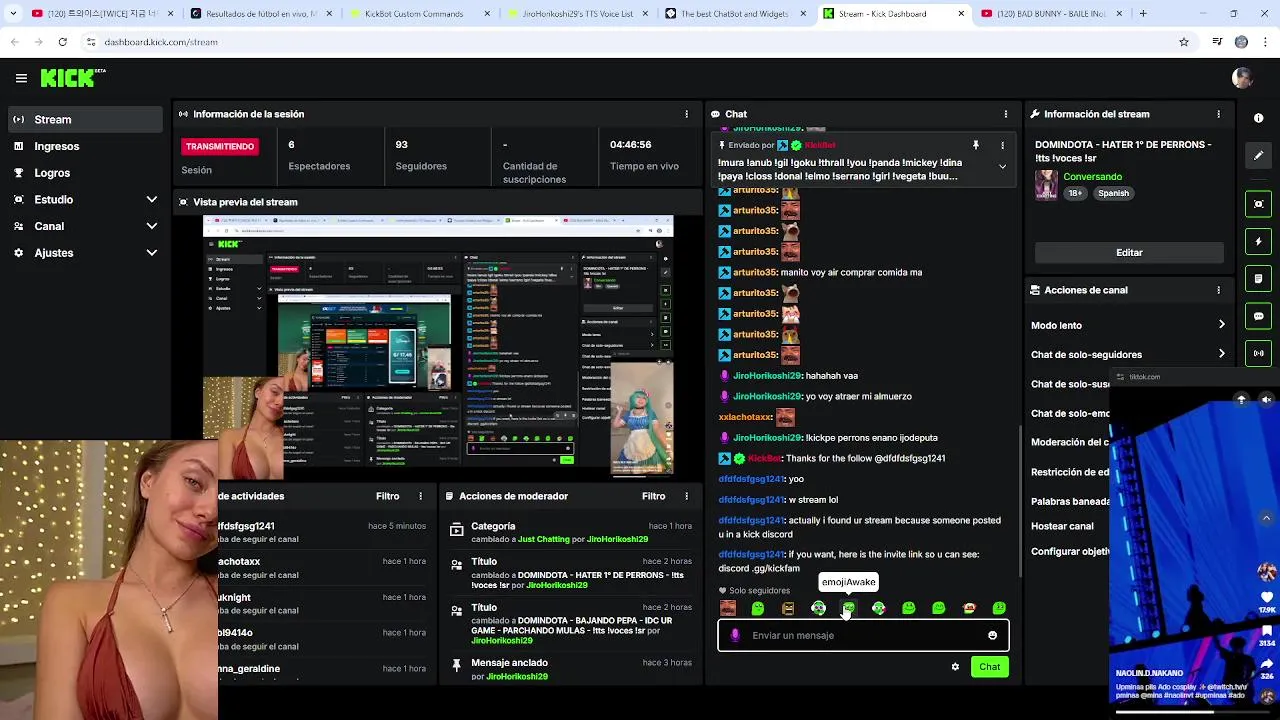Click the address bar URL
This screenshot has height=720, width=1280.
click(x=161, y=42)
